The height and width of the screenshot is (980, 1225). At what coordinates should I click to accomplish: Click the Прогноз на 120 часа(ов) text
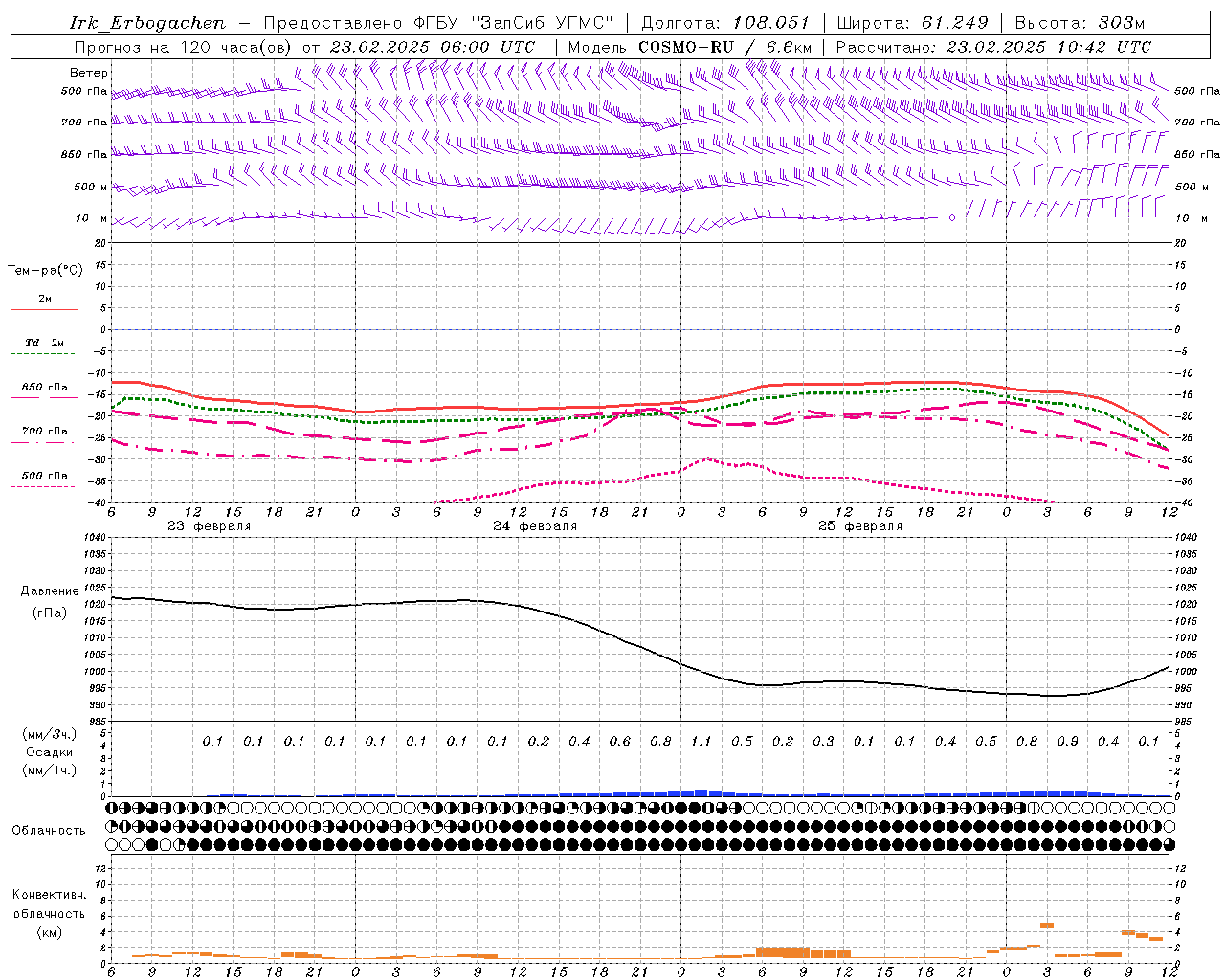(x=184, y=47)
